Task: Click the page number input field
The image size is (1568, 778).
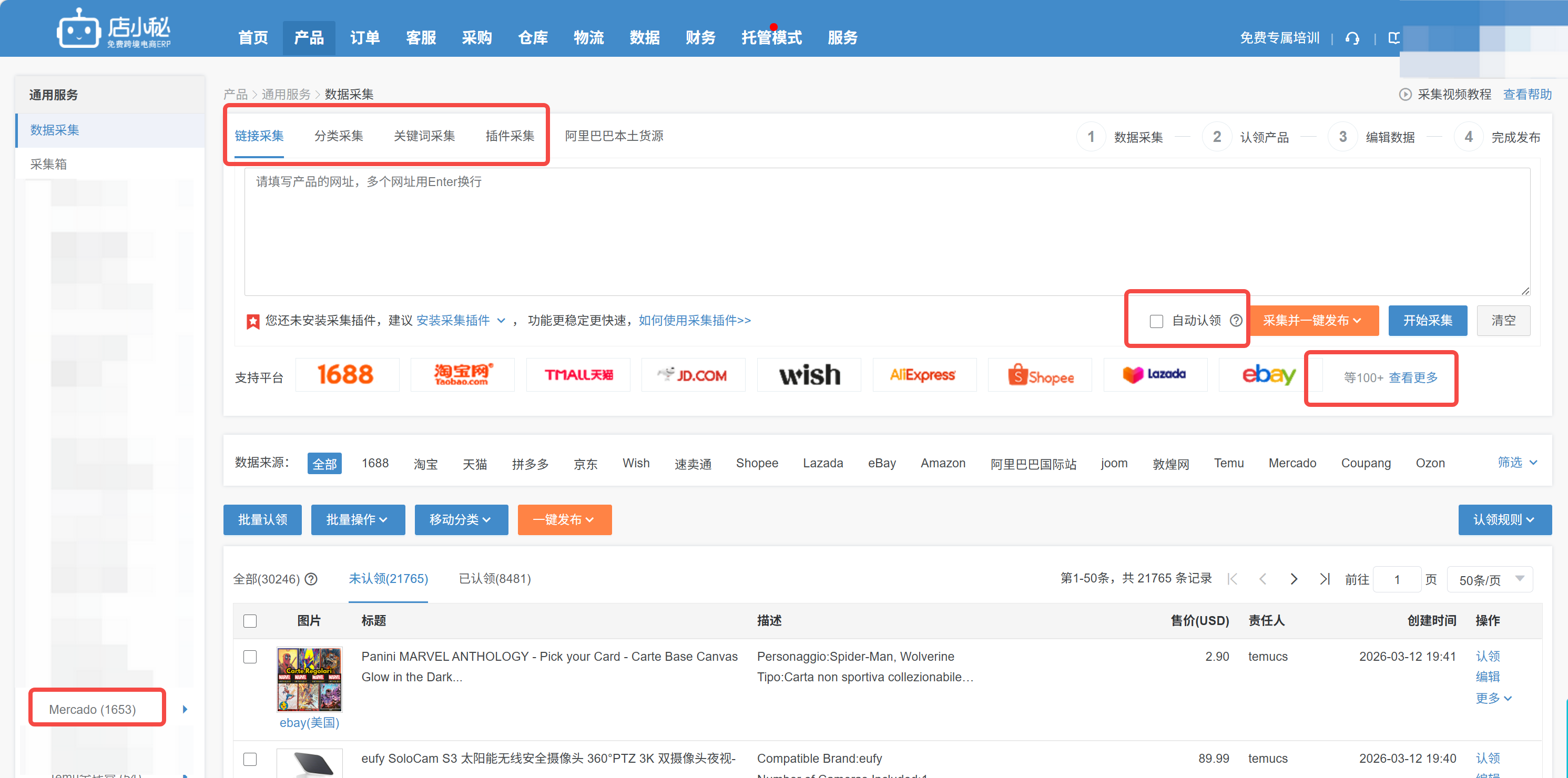Action: click(x=1397, y=579)
